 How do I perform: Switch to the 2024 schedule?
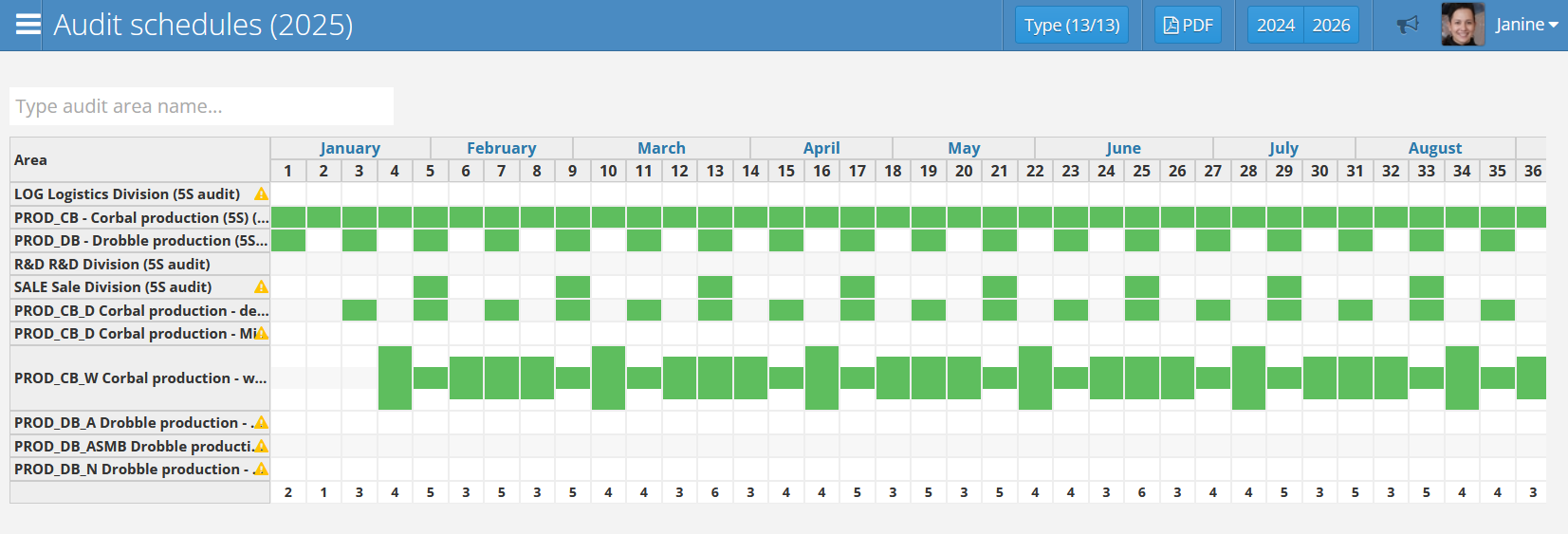pyautogui.click(x=1275, y=25)
